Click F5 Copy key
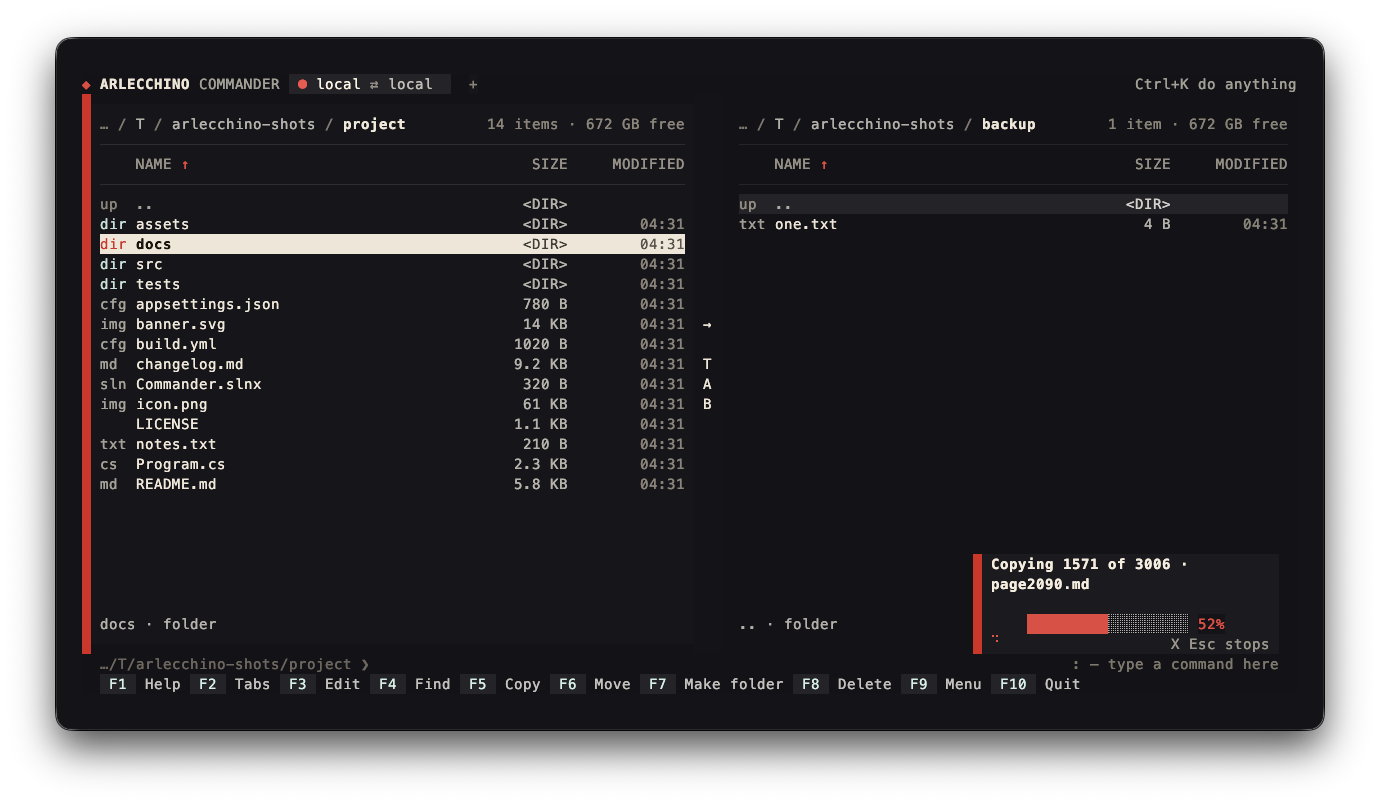 pos(501,684)
